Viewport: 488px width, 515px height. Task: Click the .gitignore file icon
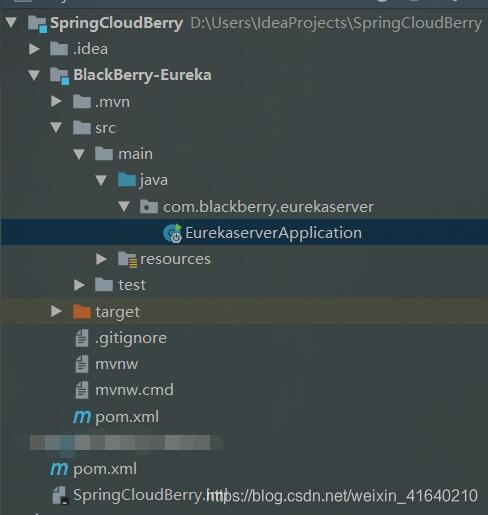(x=82, y=338)
